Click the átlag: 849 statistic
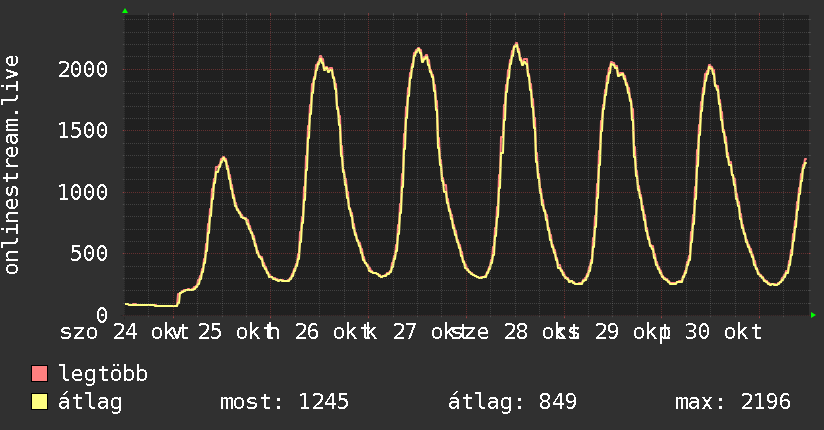Viewport: 824px width, 430px height. point(512,402)
